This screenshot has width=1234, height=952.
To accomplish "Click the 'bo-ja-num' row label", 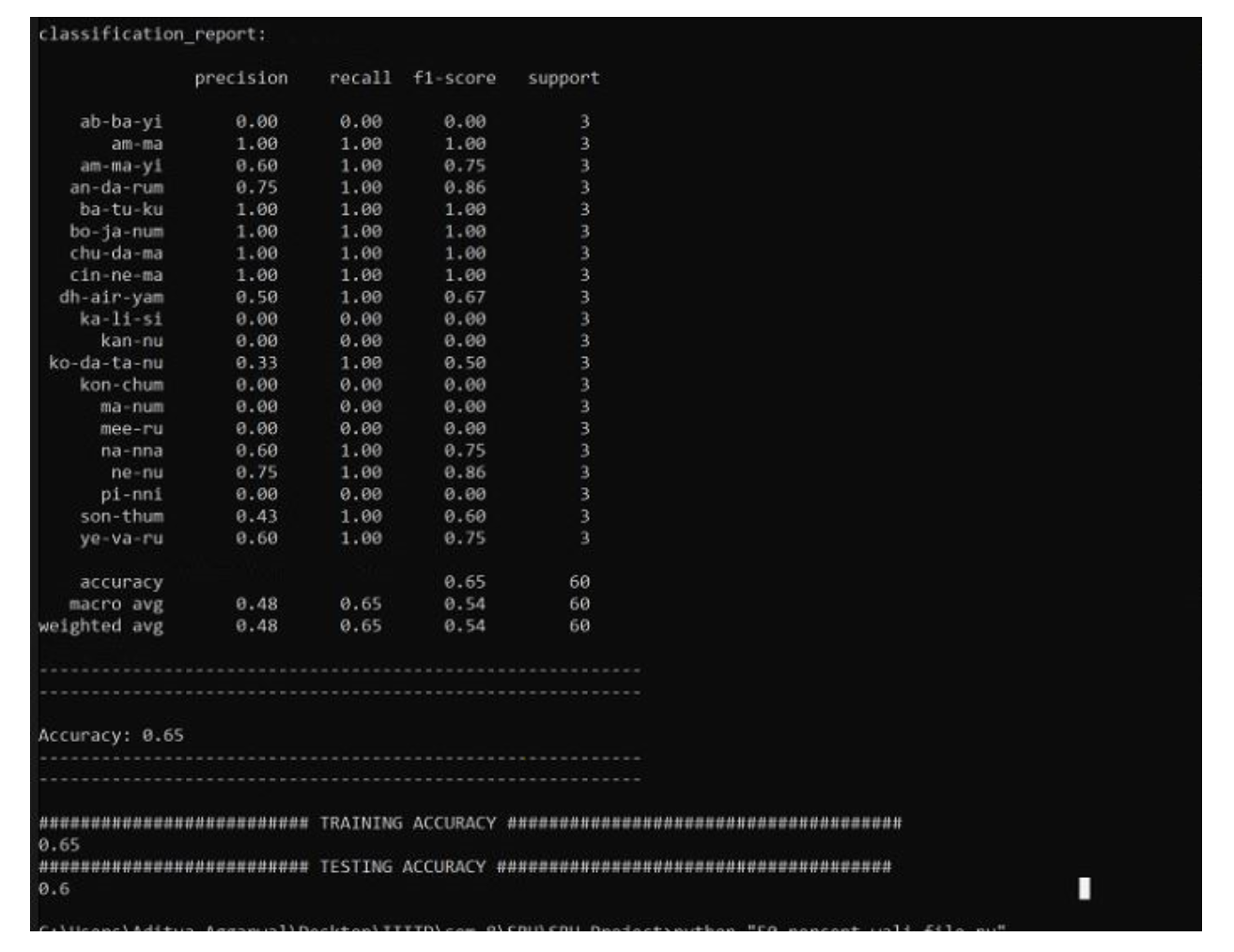I will pos(116,232).
